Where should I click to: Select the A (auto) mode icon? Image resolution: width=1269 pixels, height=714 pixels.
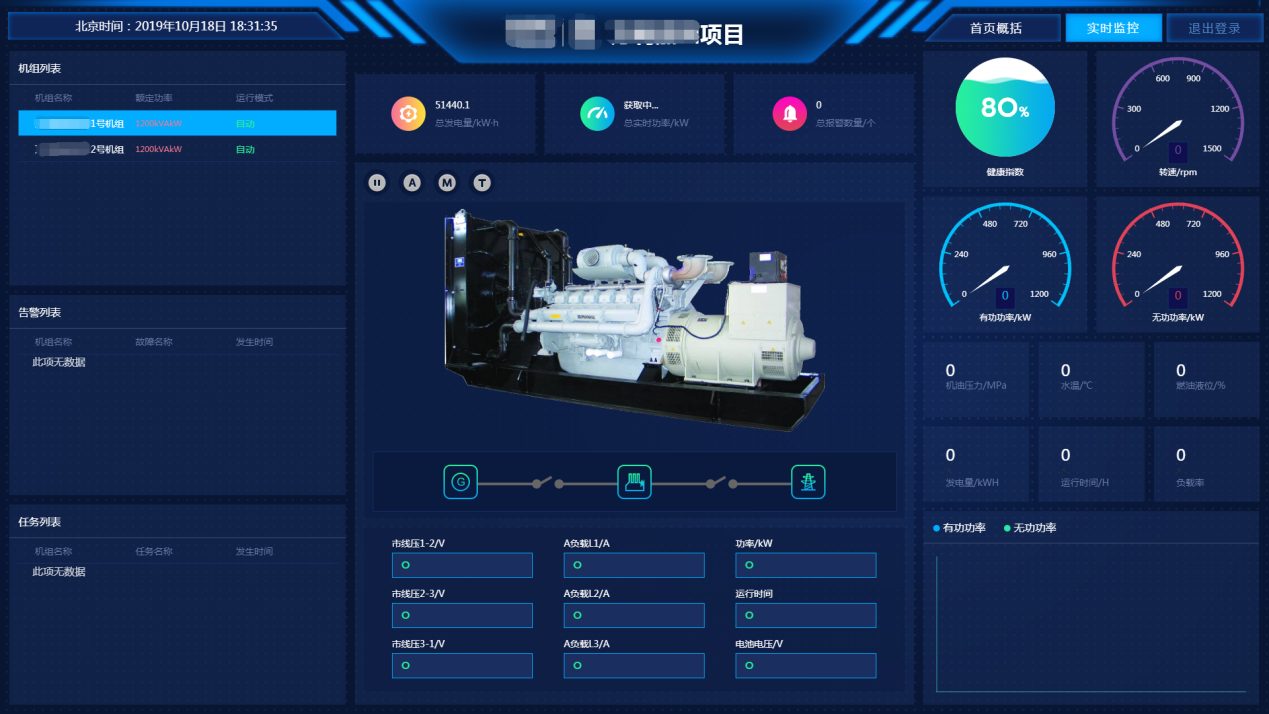click(412, 182)
